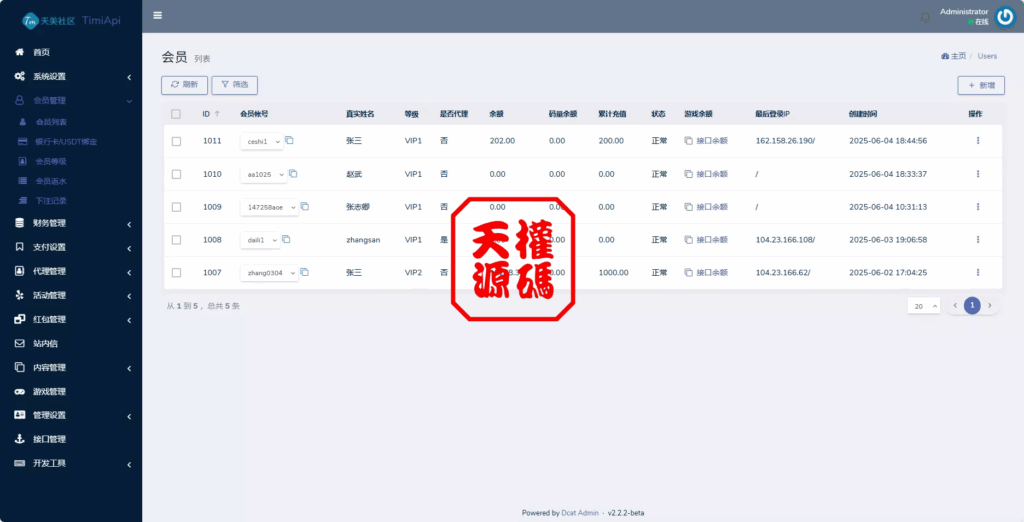Open the ceshi1 account dropdown
Image resolution: width=1024 pixels, height=522 pixels.
pyautogui.click(x=262, y=141)
